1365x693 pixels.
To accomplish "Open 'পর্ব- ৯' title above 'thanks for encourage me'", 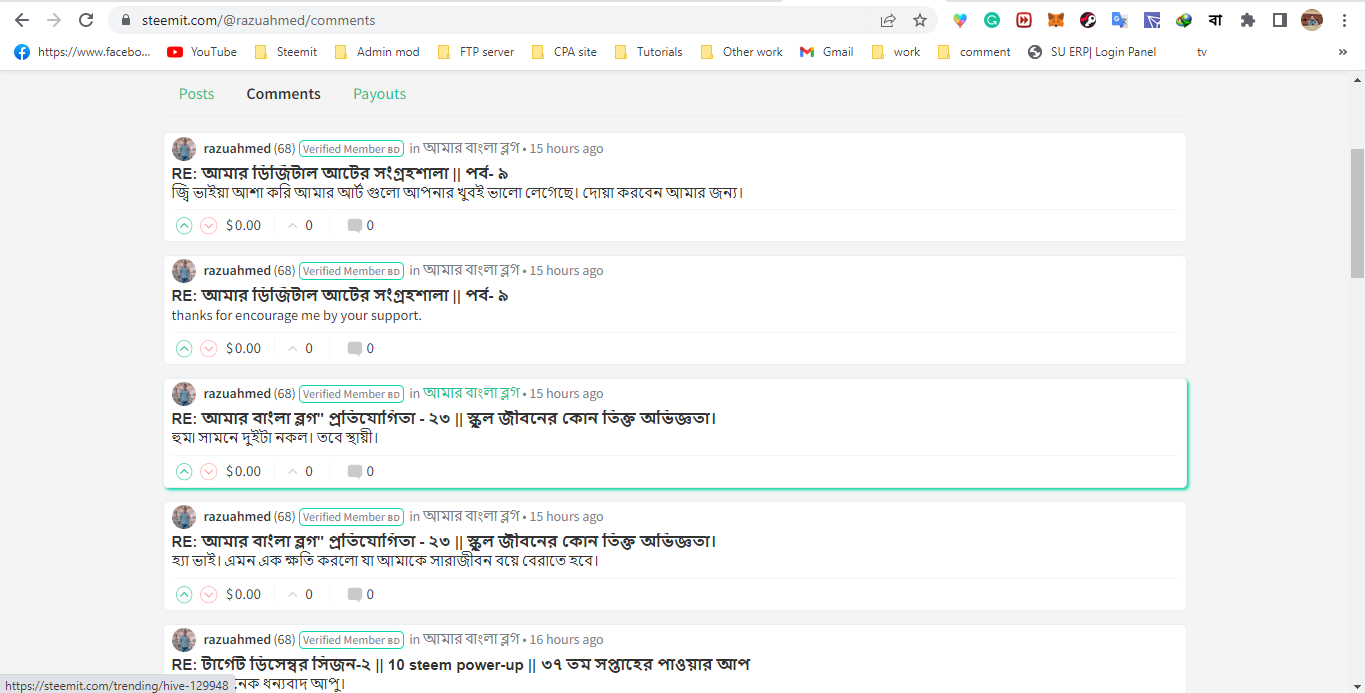I will pos(340,296).
